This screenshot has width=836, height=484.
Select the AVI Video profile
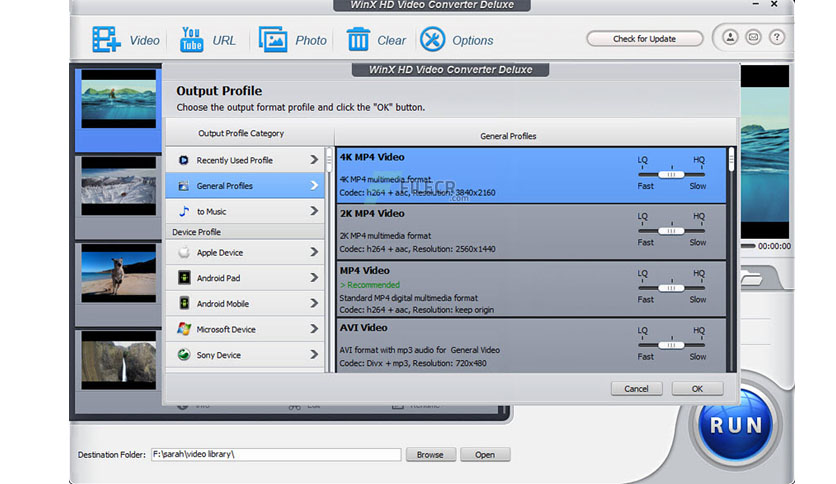point(531,345)
